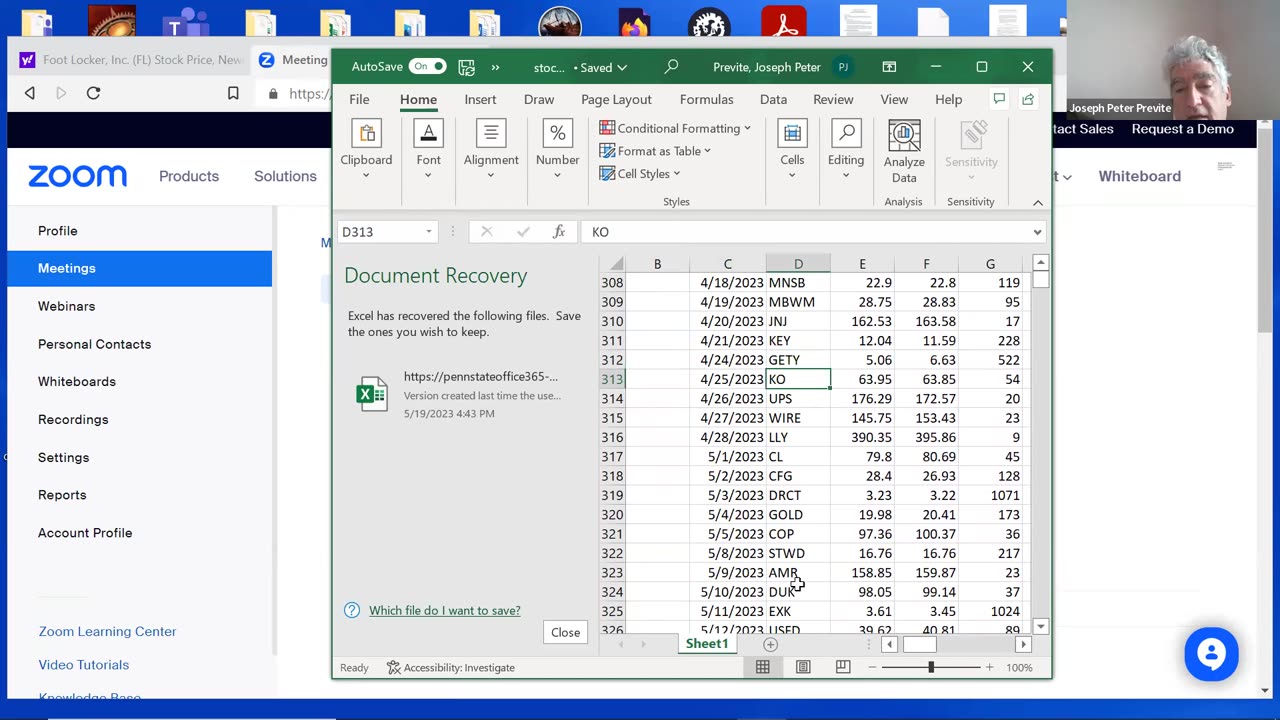Click the 'Which file do I want to save?' link
1280x720 pixels.
(x=444, y=610)
